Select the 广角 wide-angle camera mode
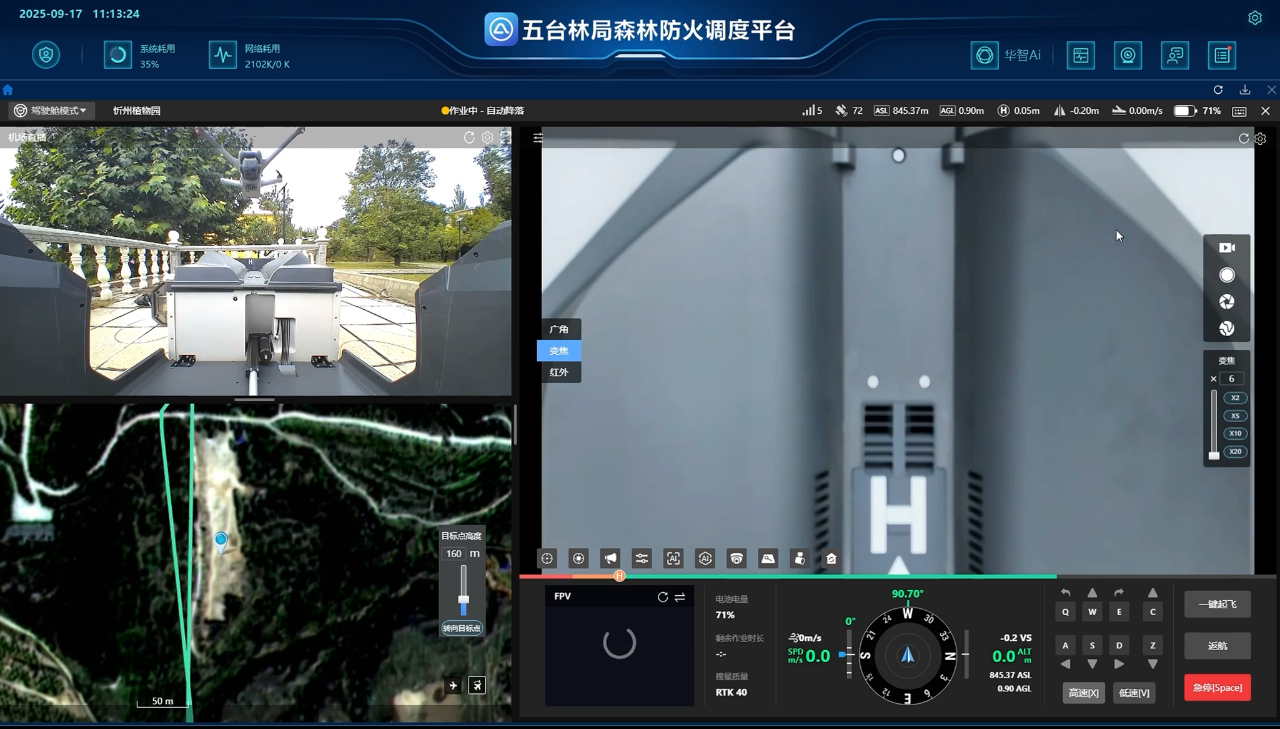 point(559,329)
